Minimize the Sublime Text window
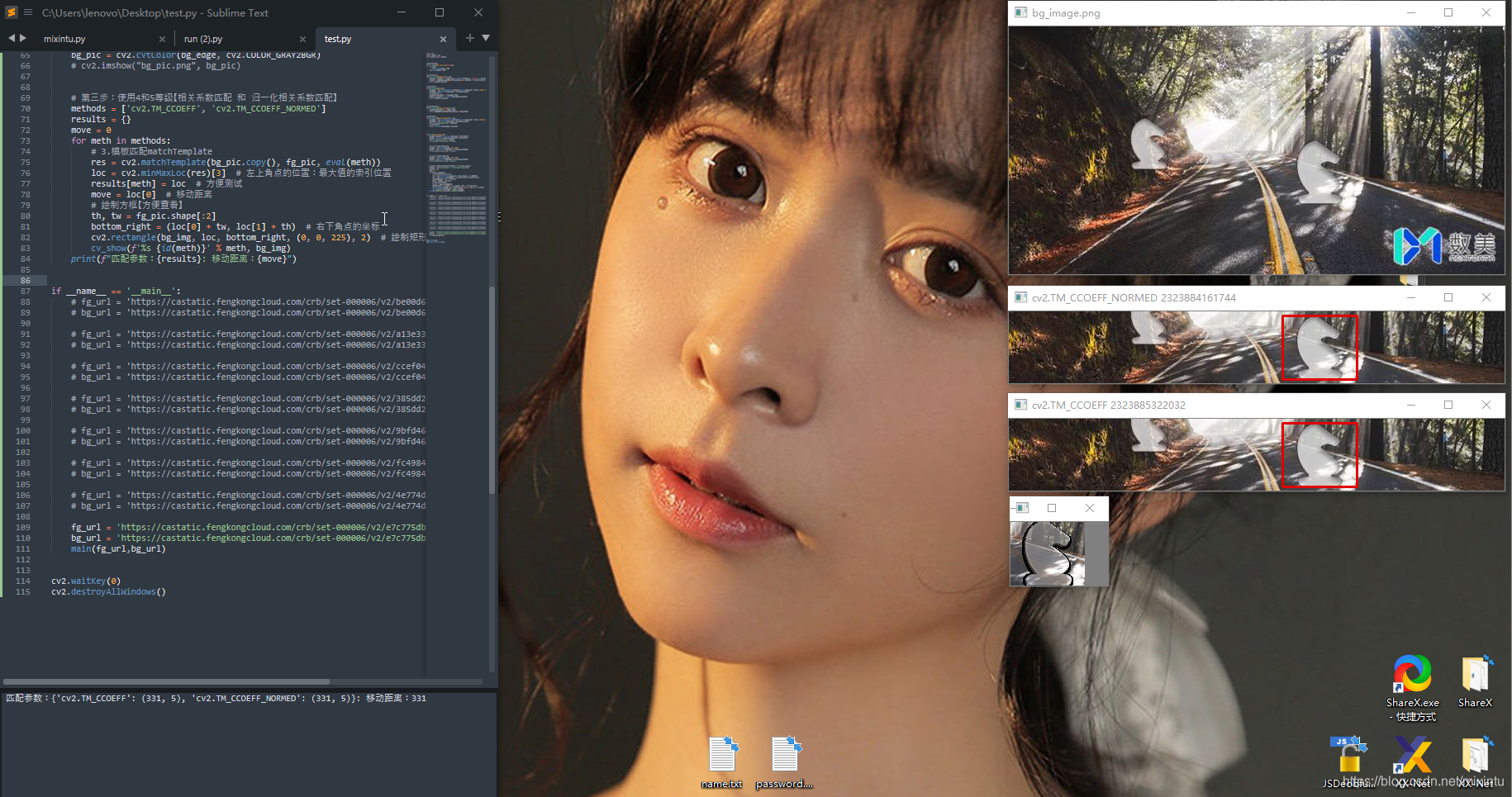Screen dimensions: 1512x797 pos(402,12)
